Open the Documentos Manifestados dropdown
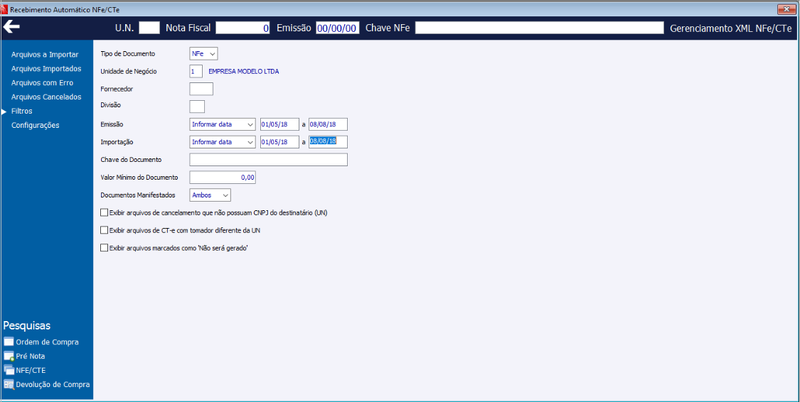Viewport: 800px width, 402px height. [210, 195]
